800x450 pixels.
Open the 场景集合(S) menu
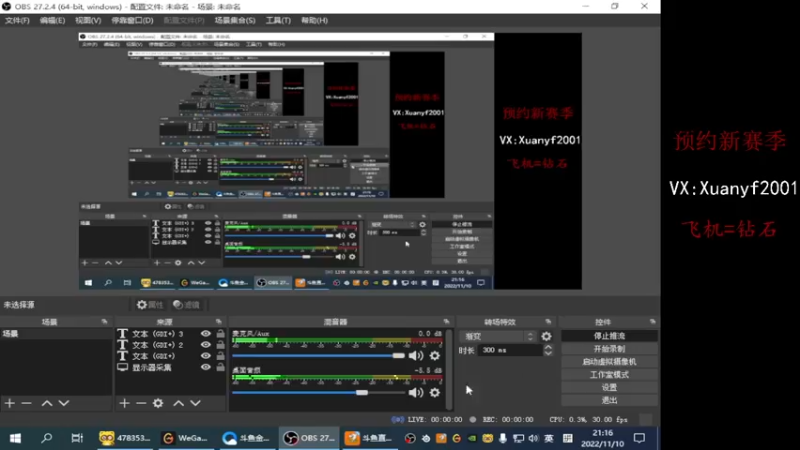[x=235, y=20]
